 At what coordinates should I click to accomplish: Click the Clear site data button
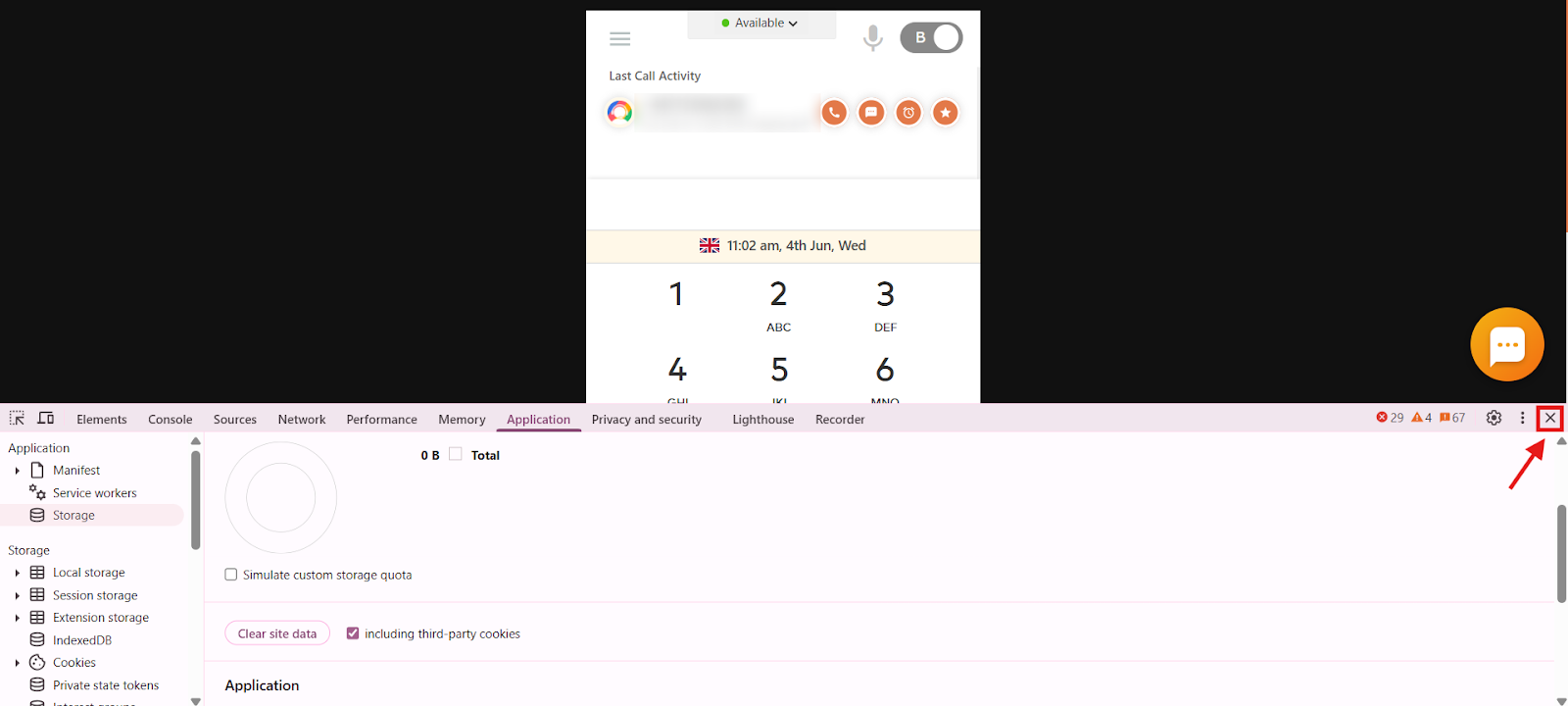(277, 633)
